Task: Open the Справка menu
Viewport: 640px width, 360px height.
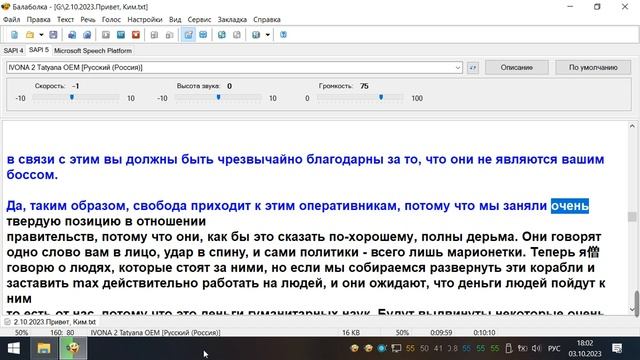Action: point(267,20)
